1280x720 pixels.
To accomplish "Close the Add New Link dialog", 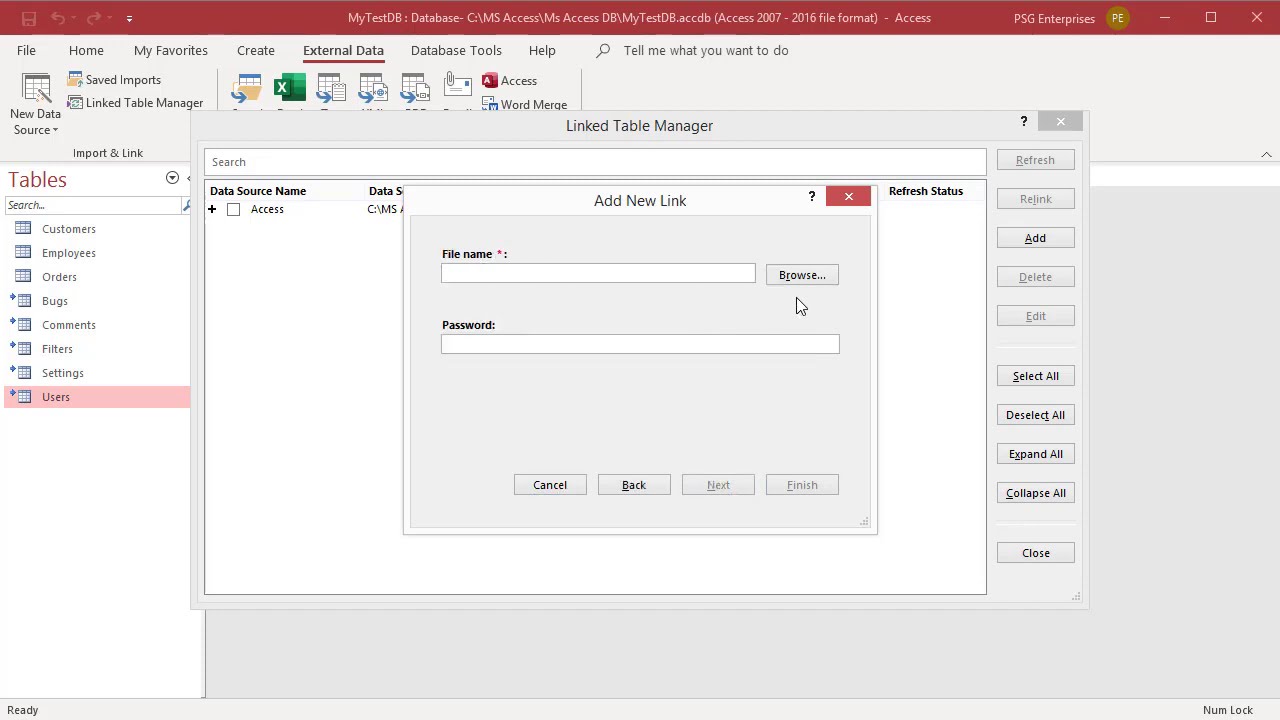I will pyautogui.click(x=848, y=196).
